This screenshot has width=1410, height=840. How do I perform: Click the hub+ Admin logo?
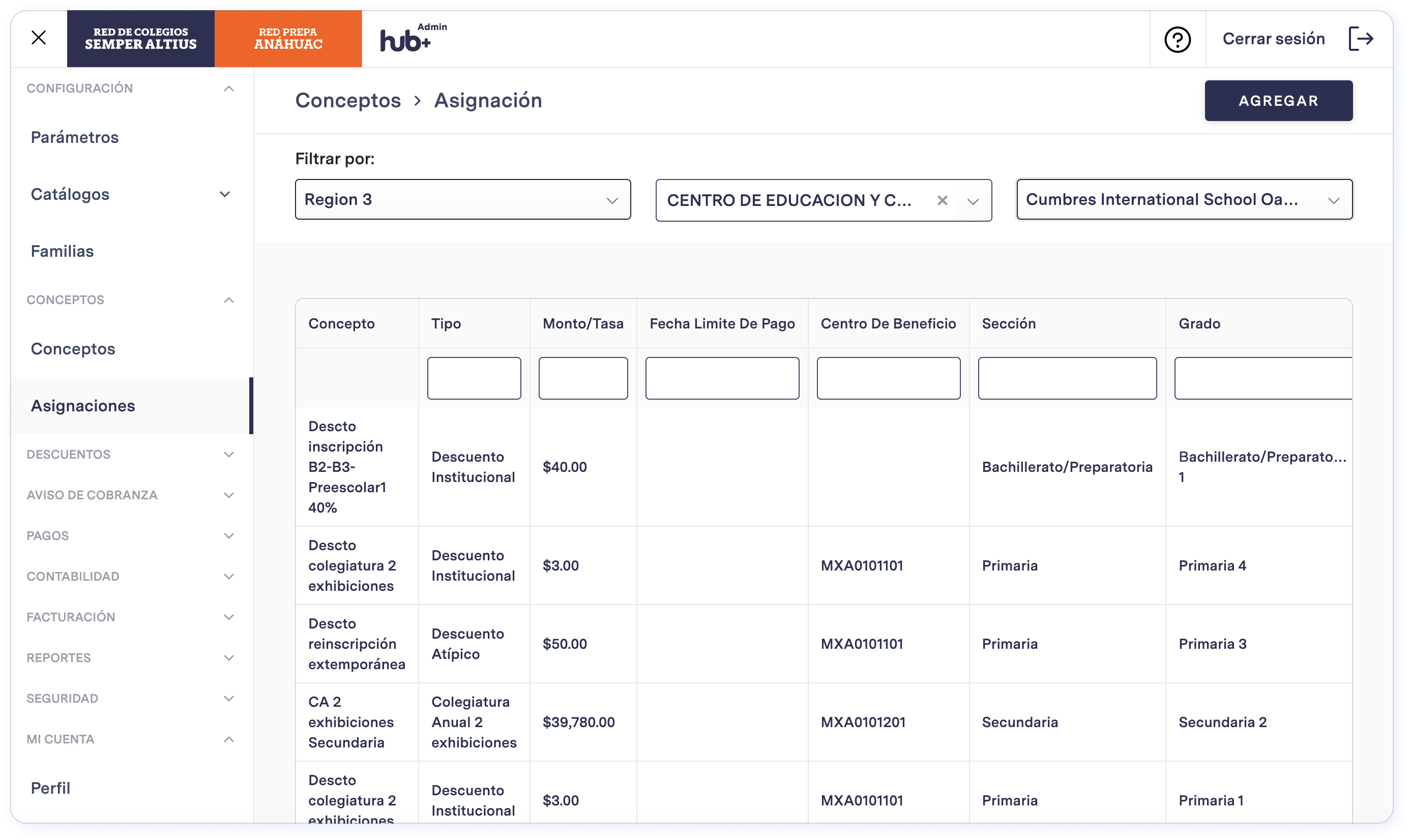pyautogui.click(x=413, y=38)
